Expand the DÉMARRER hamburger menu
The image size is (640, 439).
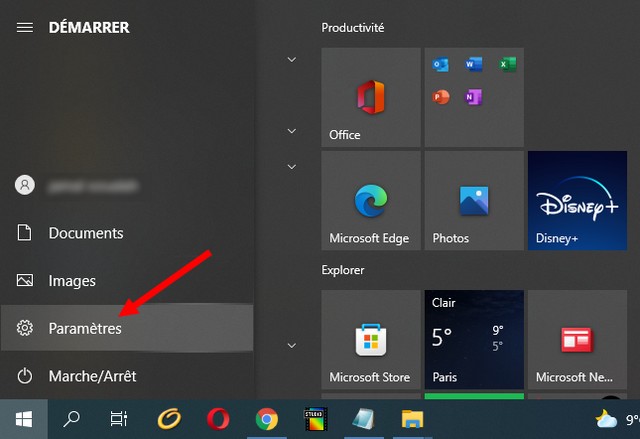pyautogui.click(x=25, y=27)
